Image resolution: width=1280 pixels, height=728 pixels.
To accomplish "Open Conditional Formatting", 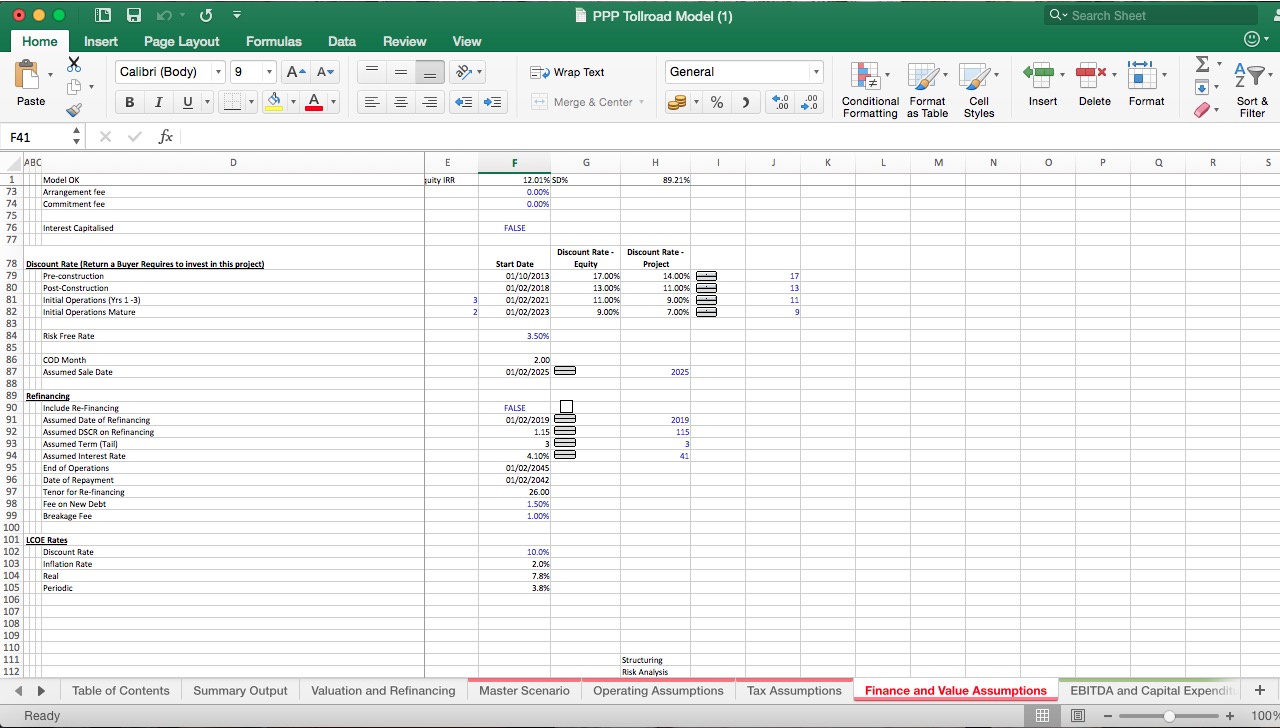I will point(869,90).
